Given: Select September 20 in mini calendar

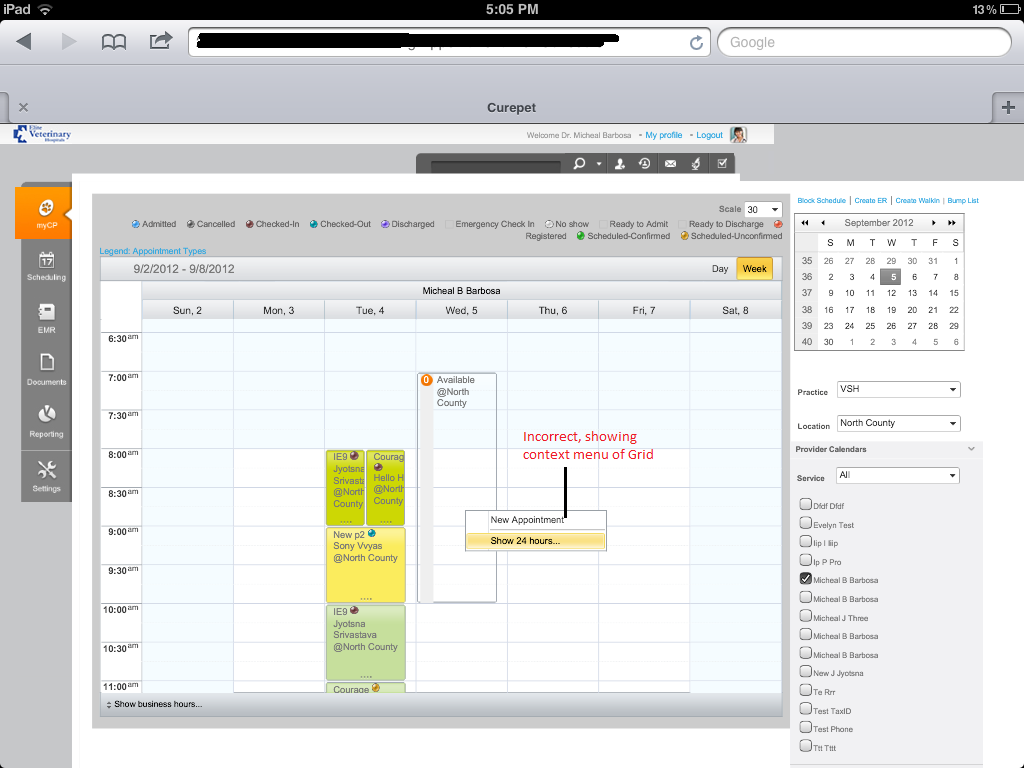Looking at the screenshot, I should tap(912, 310).
